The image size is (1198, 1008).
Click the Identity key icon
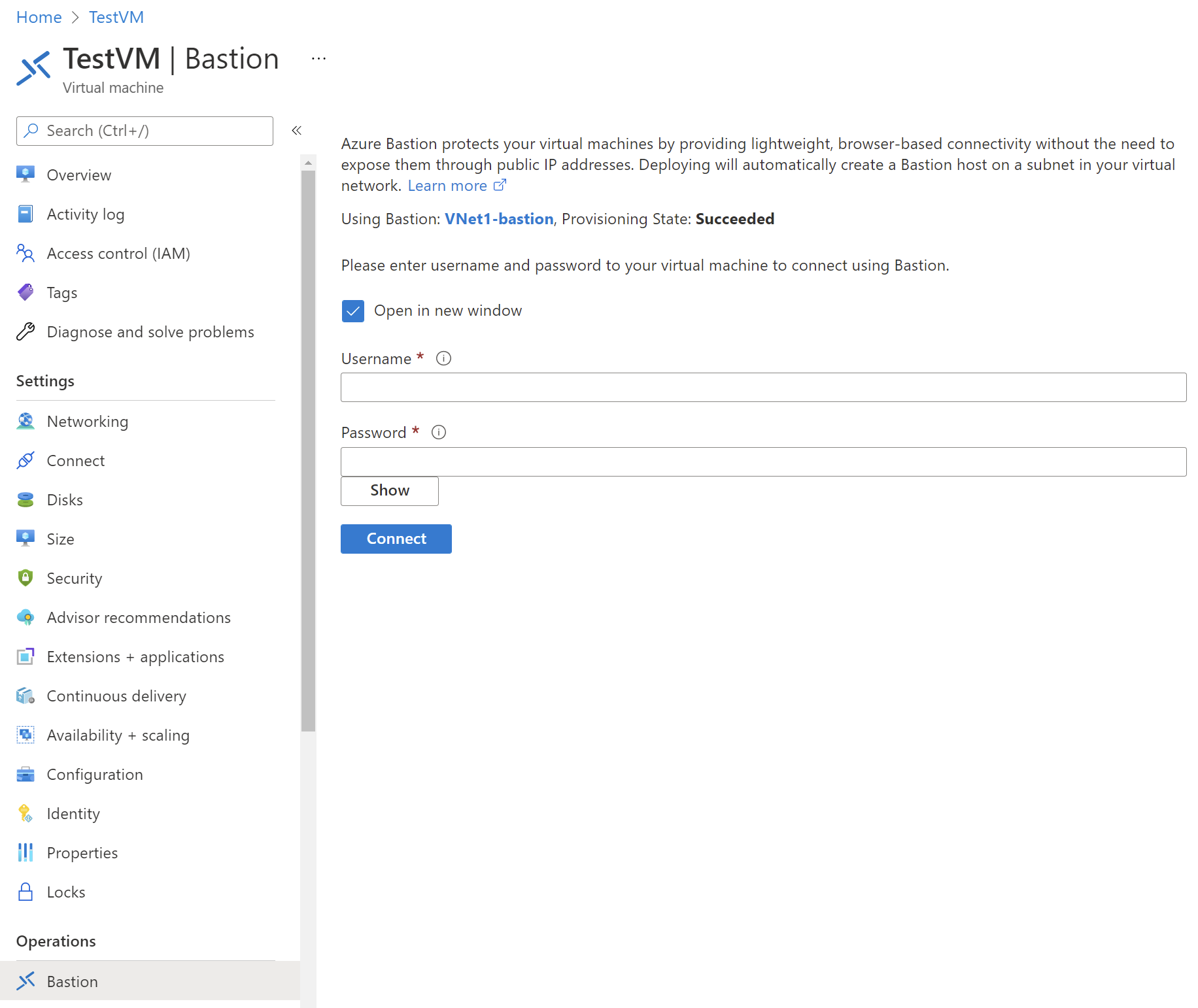coord(26,814)
